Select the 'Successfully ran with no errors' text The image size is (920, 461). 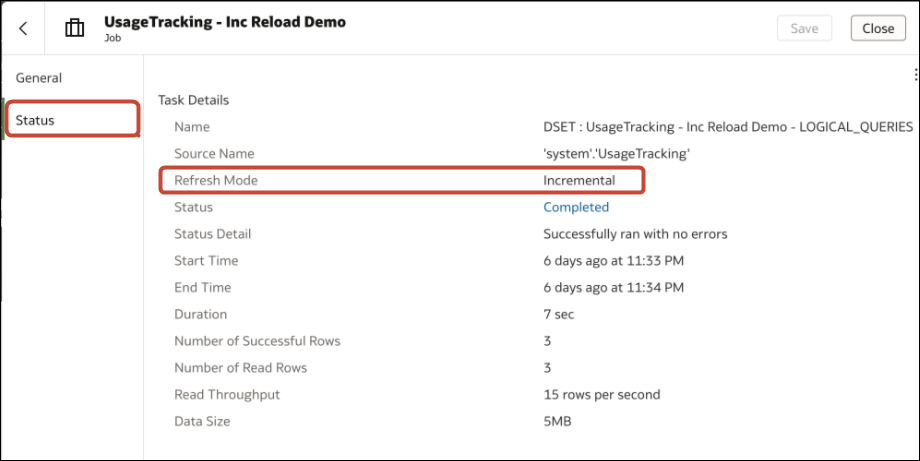point(635,234)
